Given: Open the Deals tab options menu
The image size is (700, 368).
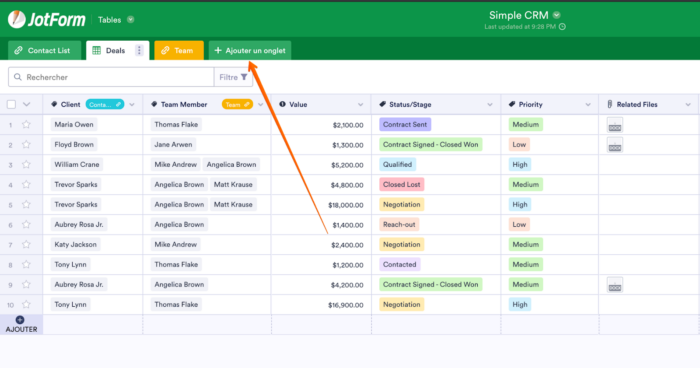Looking at the screenshot, I should pyautogui.click(x=139, y=50).
